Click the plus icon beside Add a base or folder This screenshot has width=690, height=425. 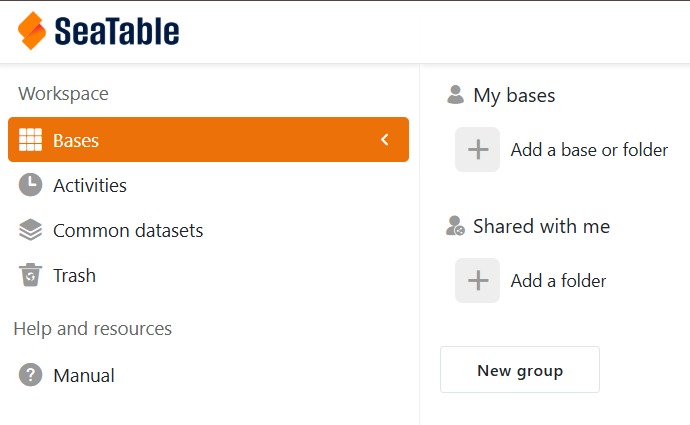(477, 150)
